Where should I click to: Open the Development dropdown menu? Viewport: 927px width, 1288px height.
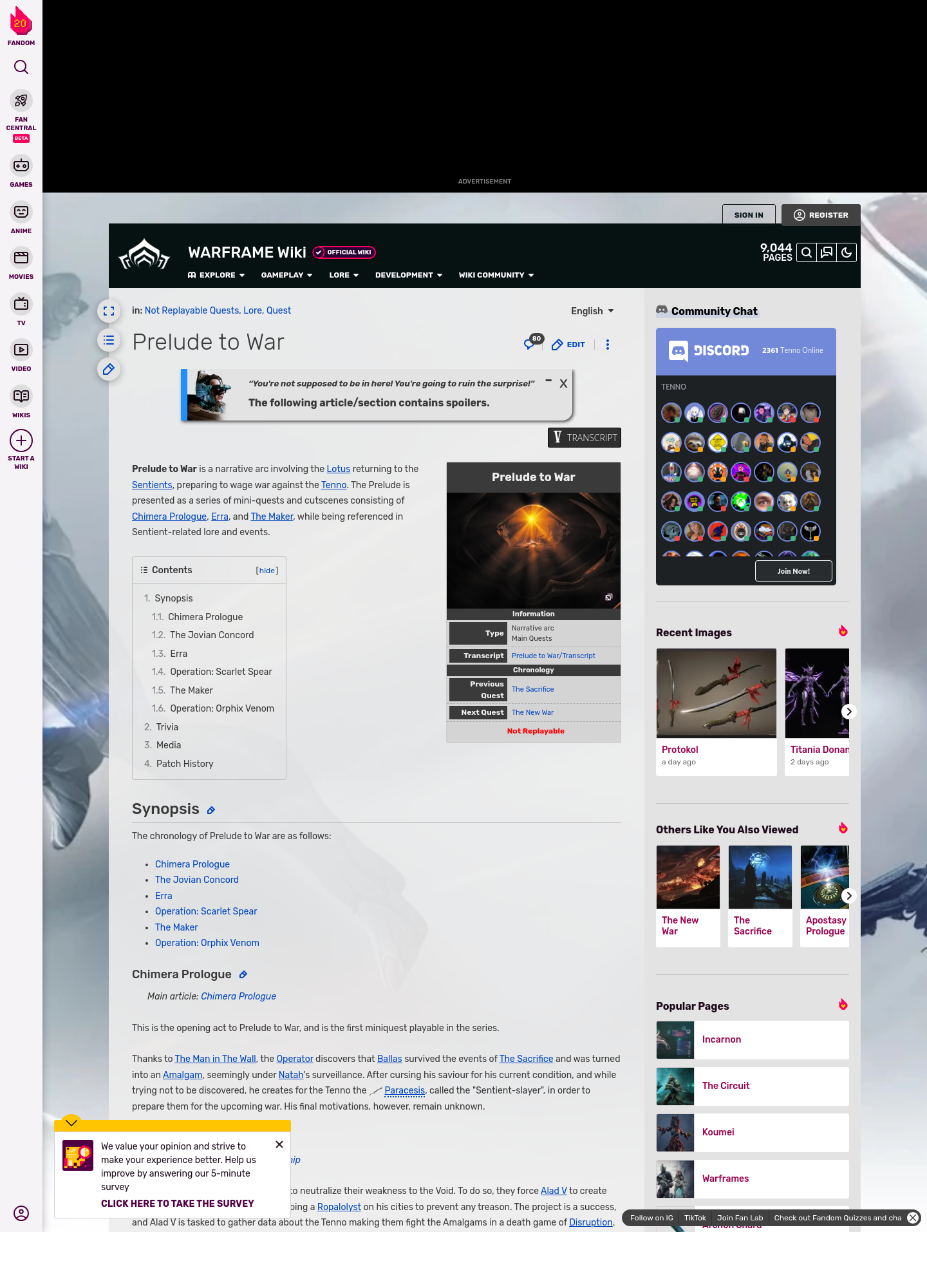click(409, 275)
